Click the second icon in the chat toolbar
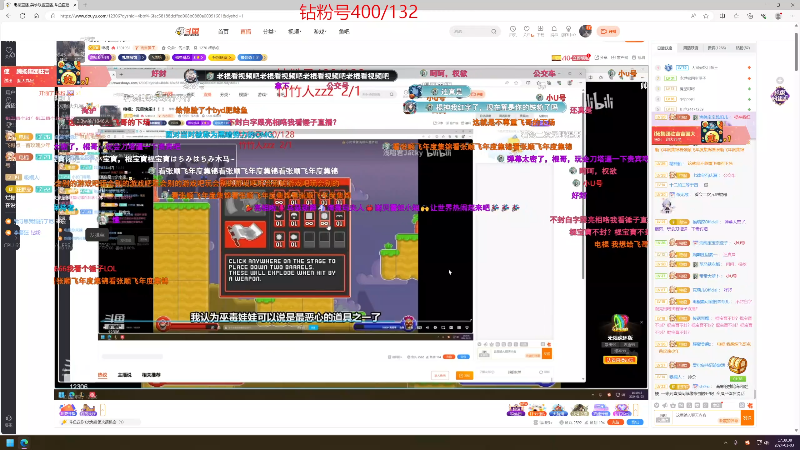Screen dimensions: 800x450 665,405
